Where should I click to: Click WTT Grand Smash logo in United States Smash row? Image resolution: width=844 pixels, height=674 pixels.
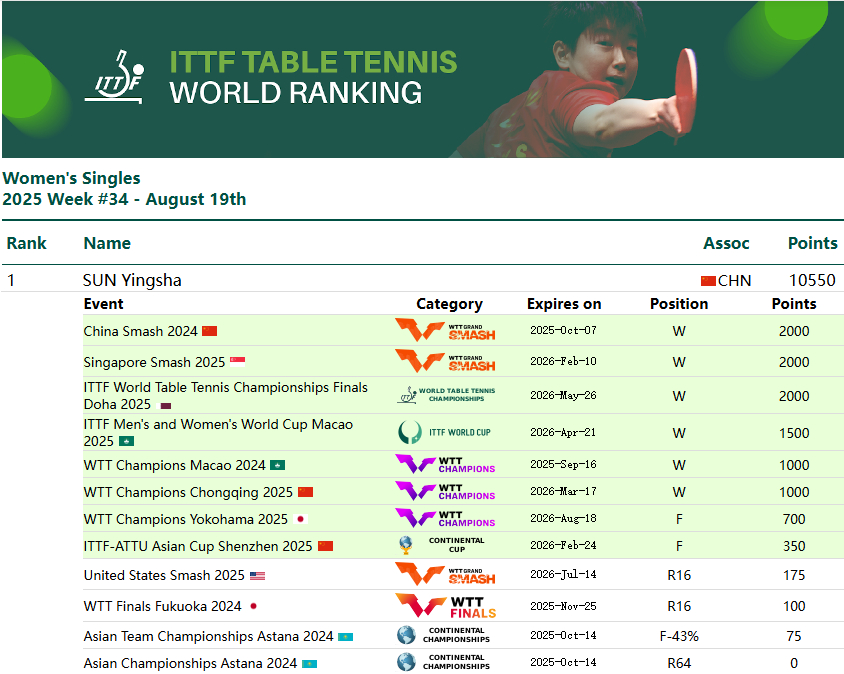click(x=445, y=574)
